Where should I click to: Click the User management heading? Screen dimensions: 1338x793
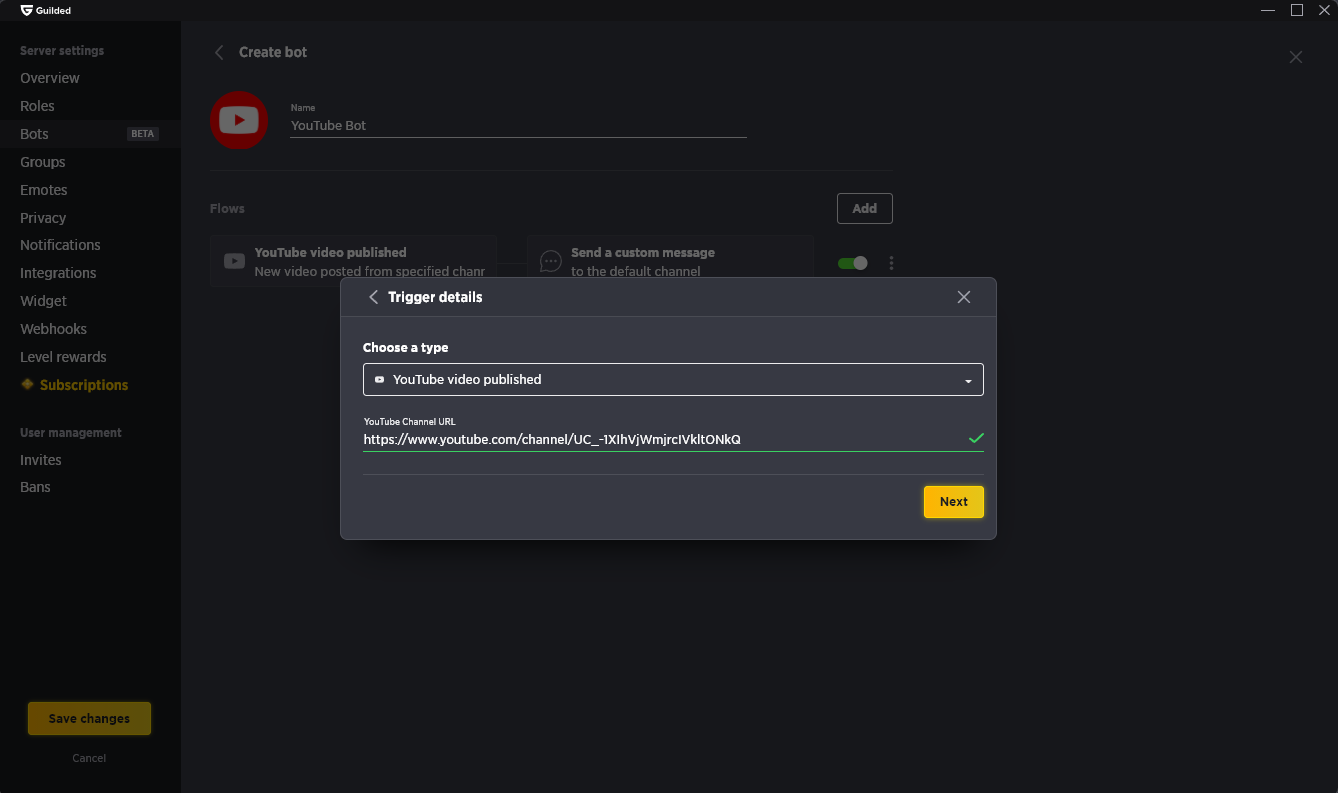71,433
